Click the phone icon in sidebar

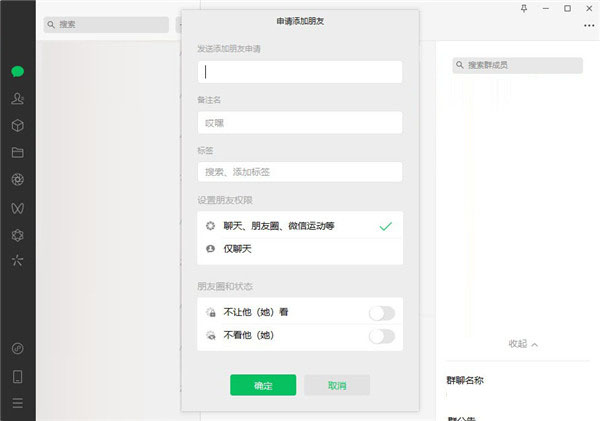pos(17,377)
